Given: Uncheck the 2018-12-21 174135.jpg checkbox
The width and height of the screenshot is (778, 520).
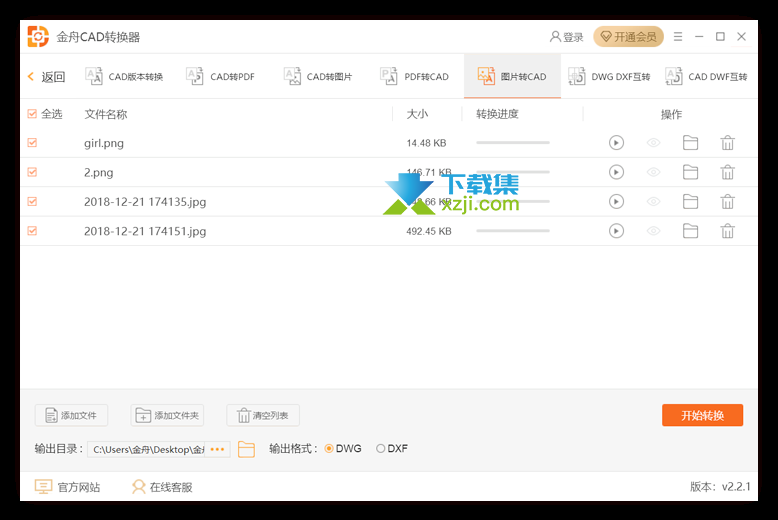Looking at the screenshot, I should coord(32,201).
